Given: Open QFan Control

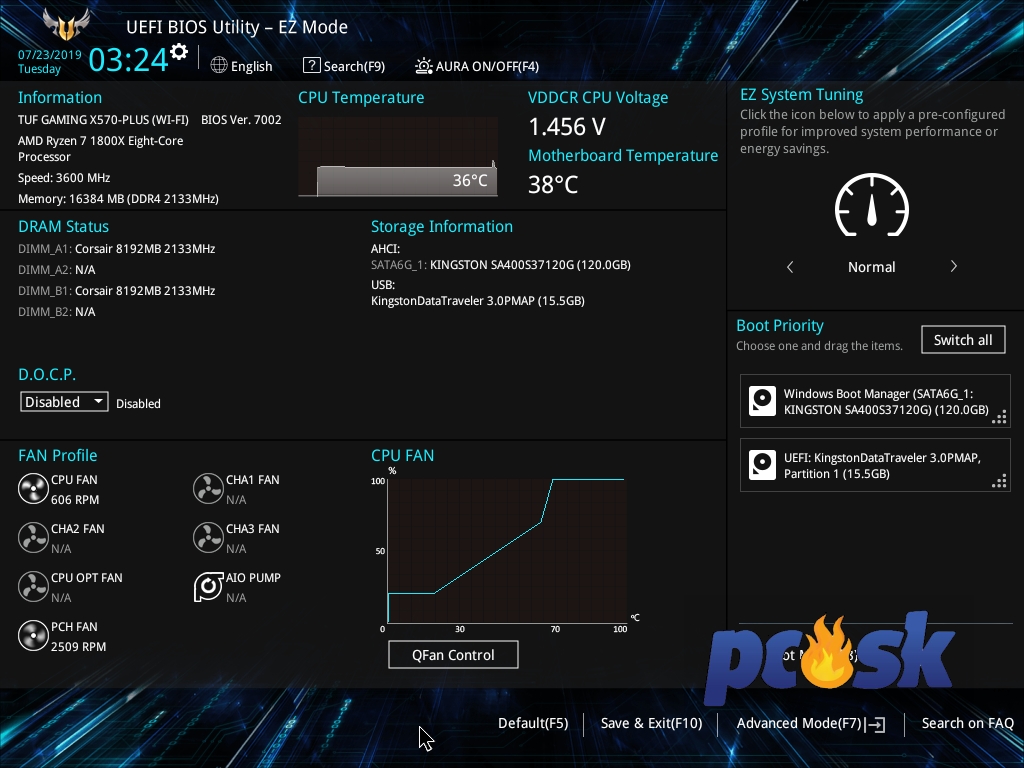Looking at the screenshot, I should [x=453, y=654].
